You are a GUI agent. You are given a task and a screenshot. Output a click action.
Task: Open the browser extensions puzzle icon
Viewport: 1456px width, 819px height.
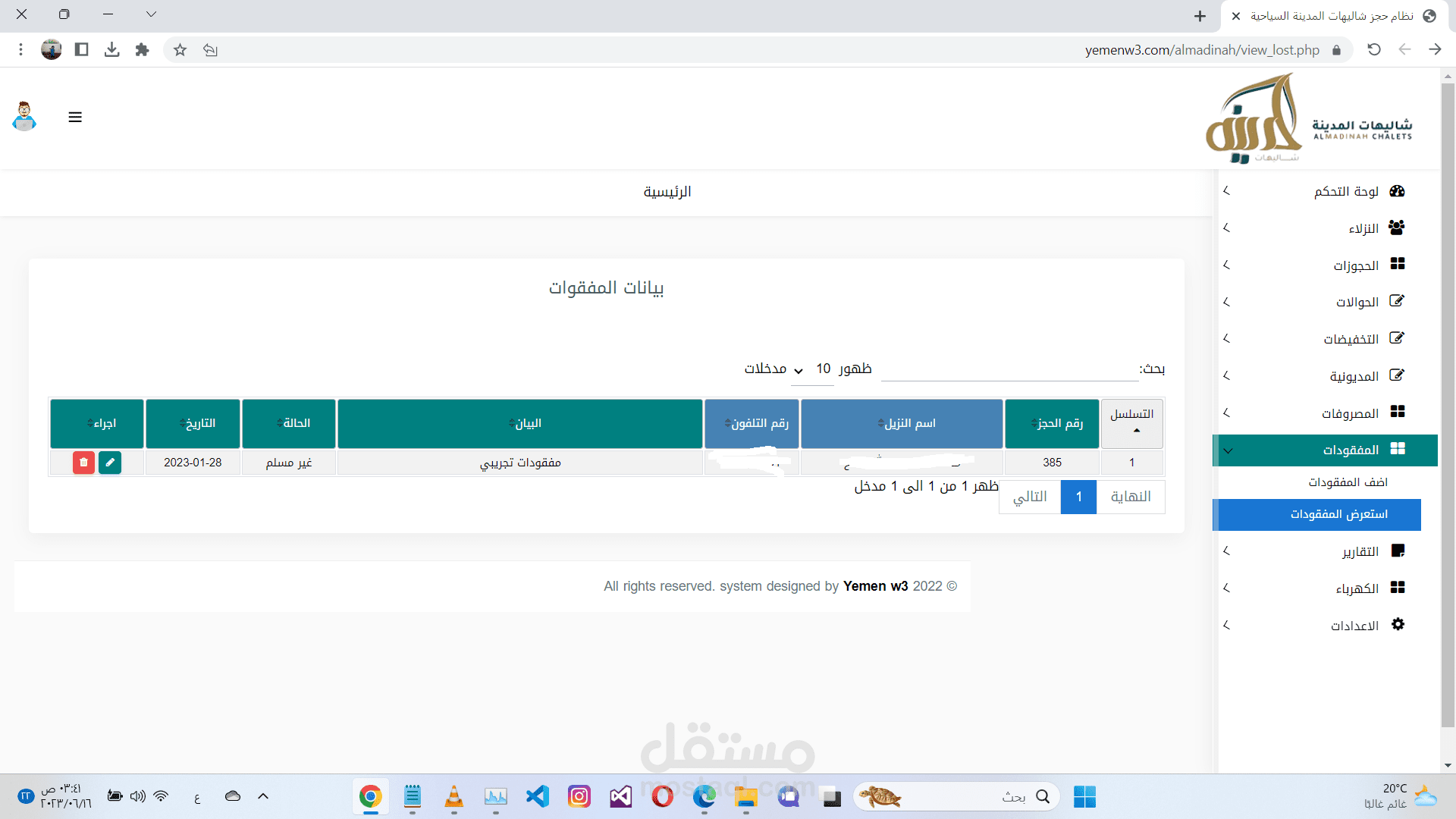pos(142,50)
